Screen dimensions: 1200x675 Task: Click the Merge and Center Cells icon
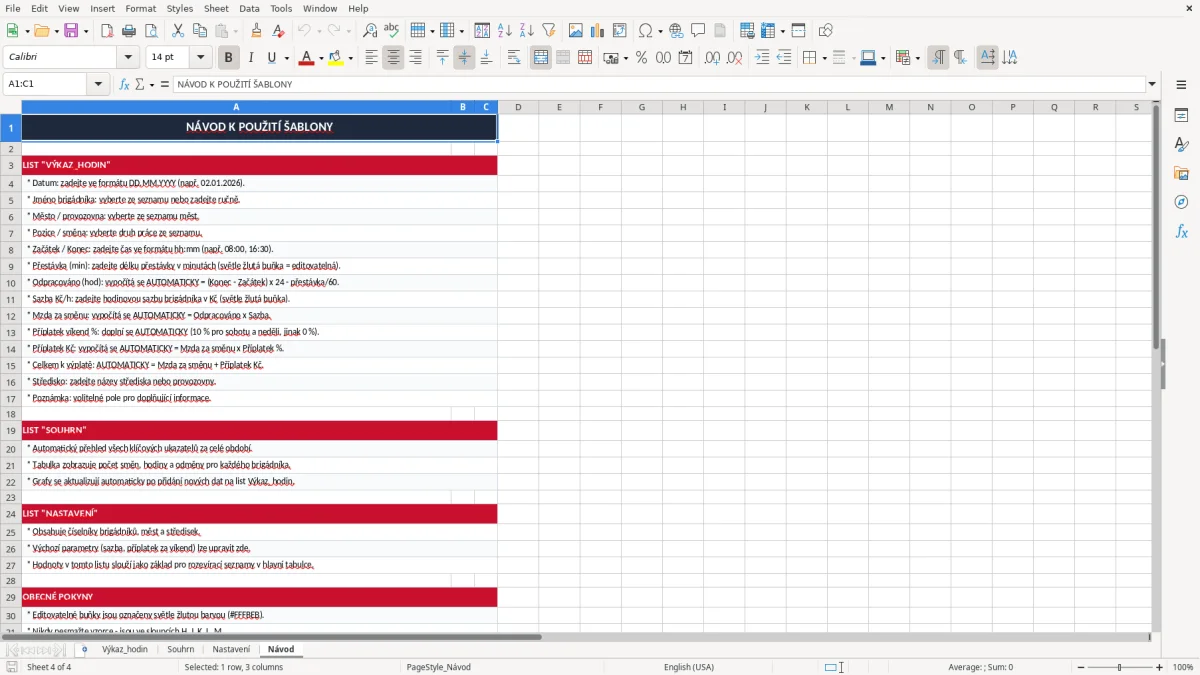(541, 58)
